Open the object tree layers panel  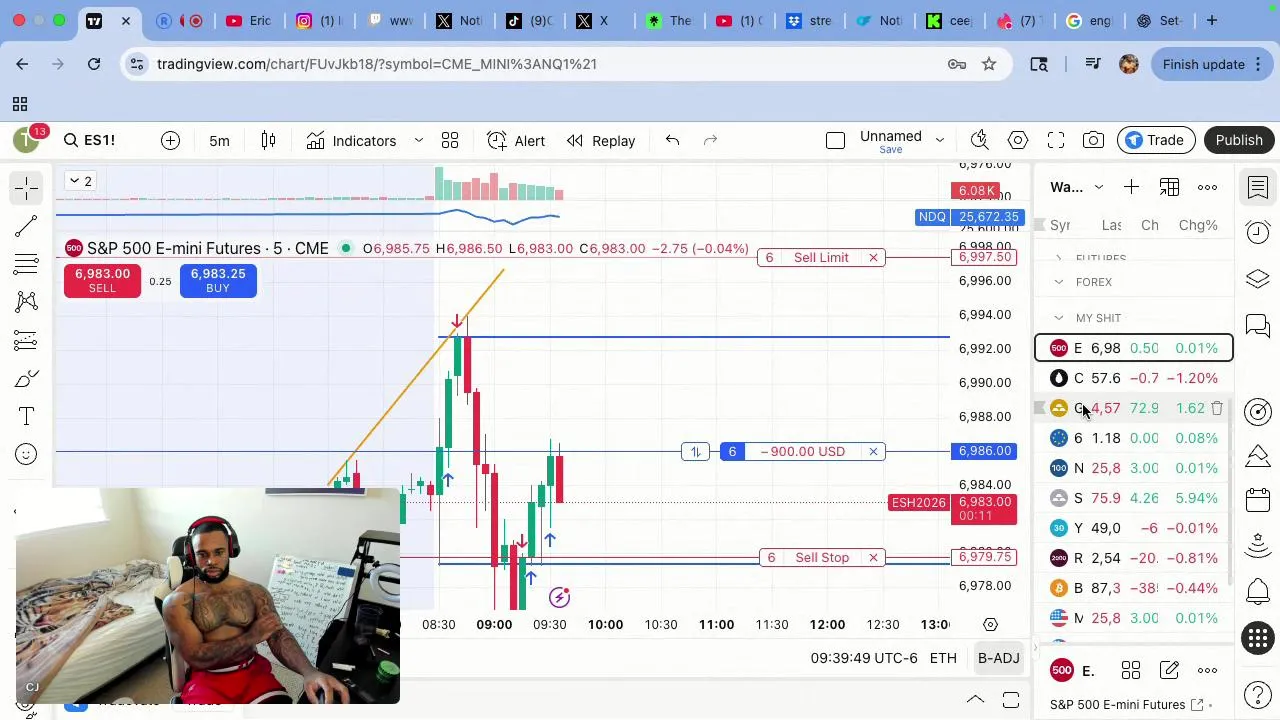1258,279
